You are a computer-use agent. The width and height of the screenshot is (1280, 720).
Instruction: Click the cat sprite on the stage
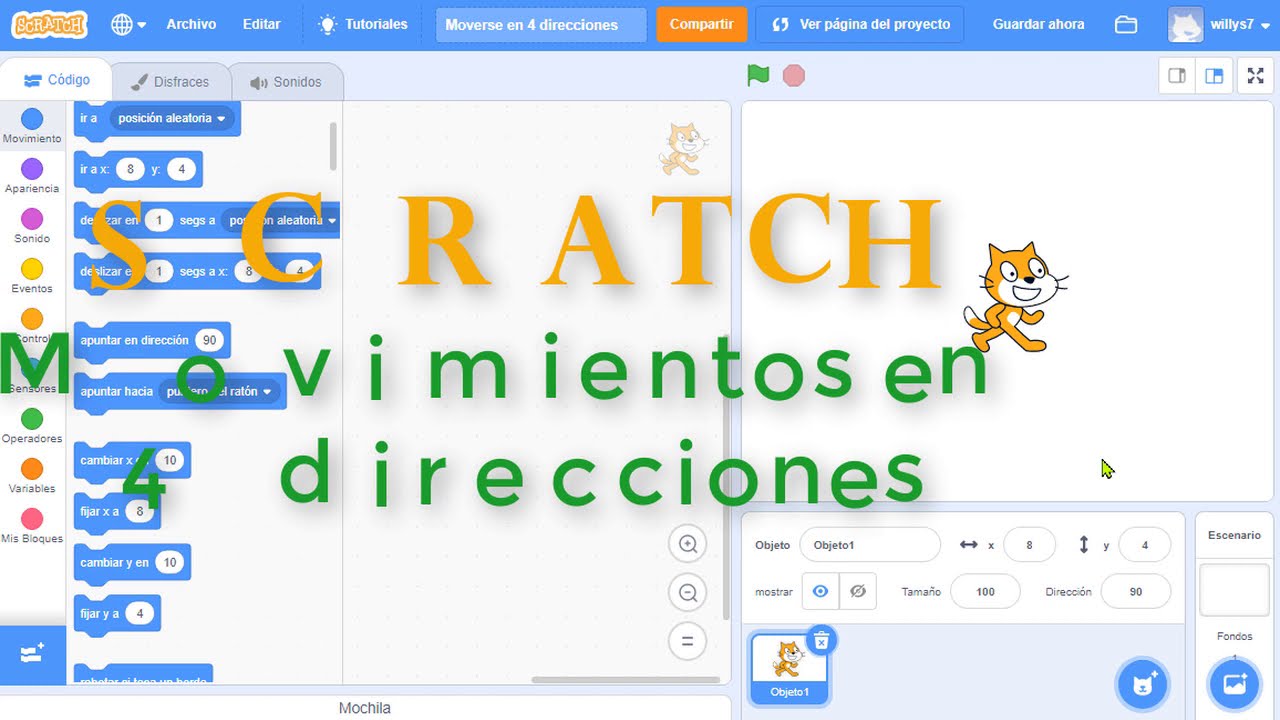pos(1014,297)
